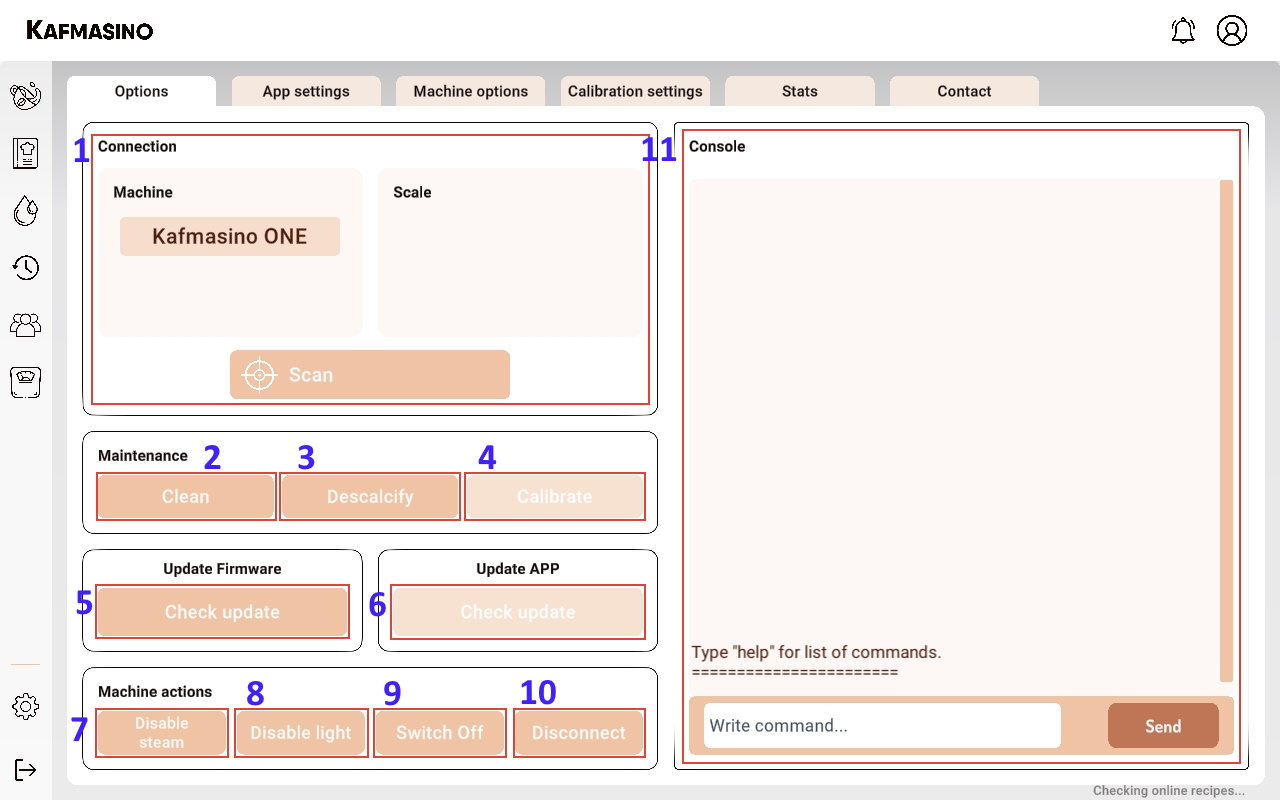Screen dimensions: 1280x800
Task: Start the Descalcify routine
Action: pos(370,496)
